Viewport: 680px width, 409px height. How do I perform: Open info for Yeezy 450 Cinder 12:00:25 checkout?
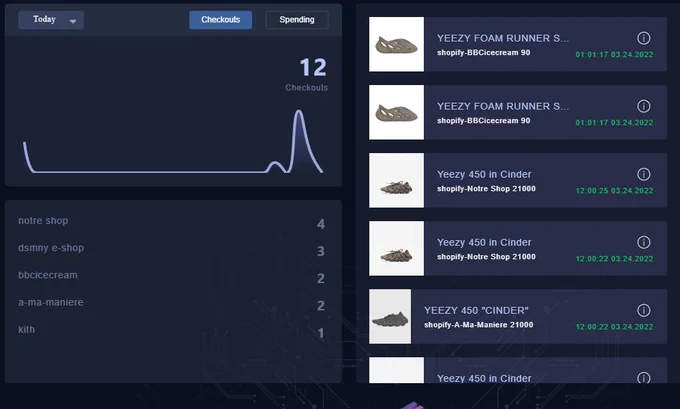[644, 174]
